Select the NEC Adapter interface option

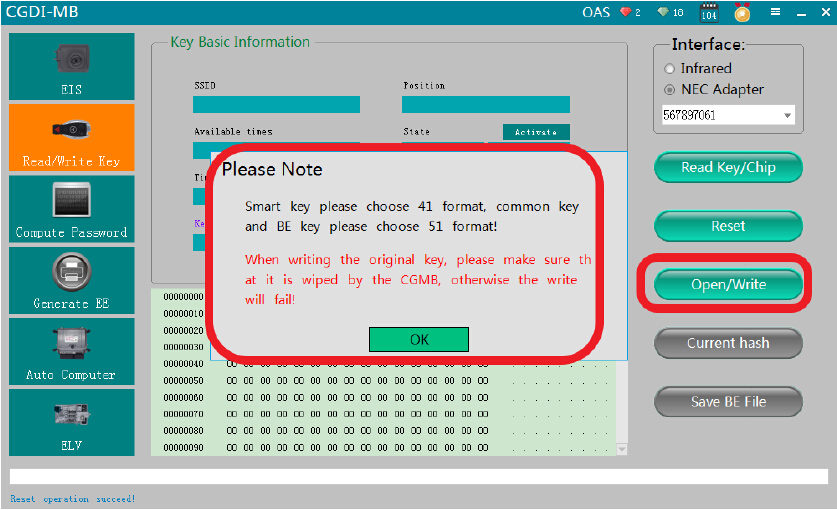[669, 90]
